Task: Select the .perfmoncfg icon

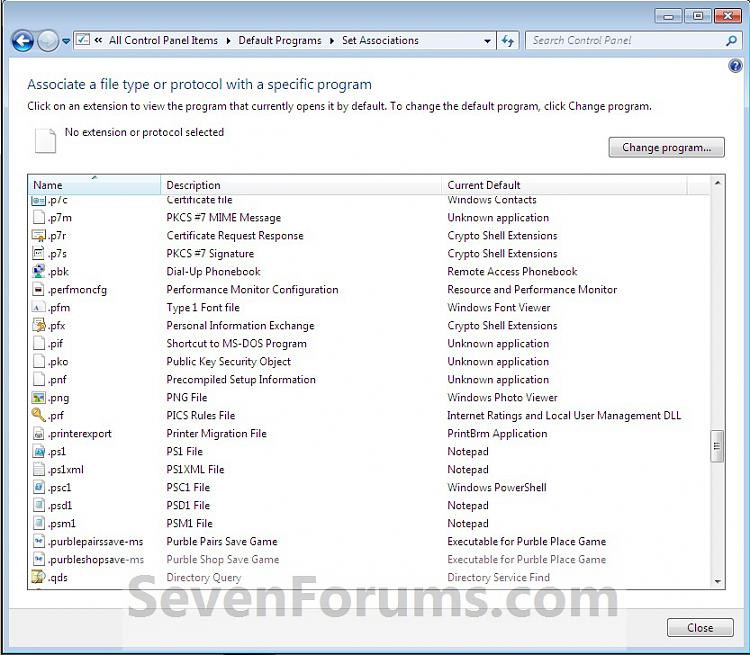Action: (39, 289)
